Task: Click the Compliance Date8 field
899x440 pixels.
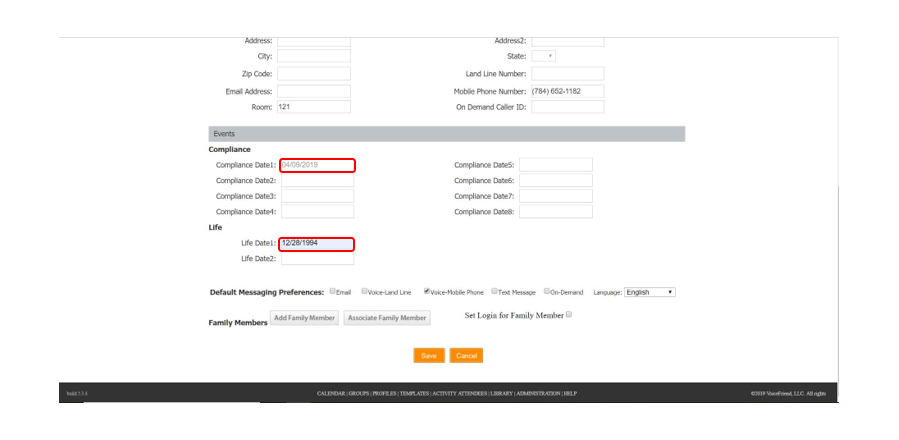Action: coord(556,212)
